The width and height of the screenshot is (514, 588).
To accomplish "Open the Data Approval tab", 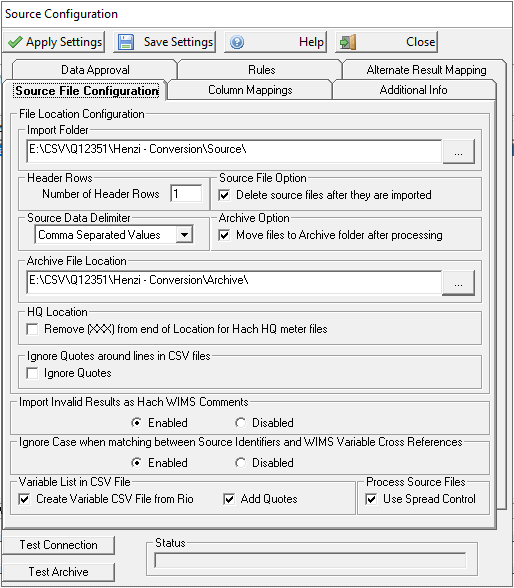I will tap(95, 70).
